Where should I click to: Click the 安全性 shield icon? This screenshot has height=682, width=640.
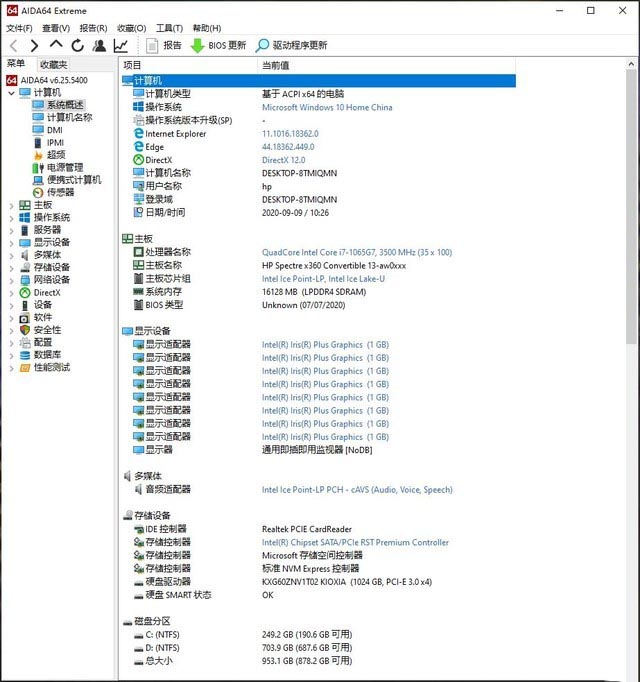(25, 330)
